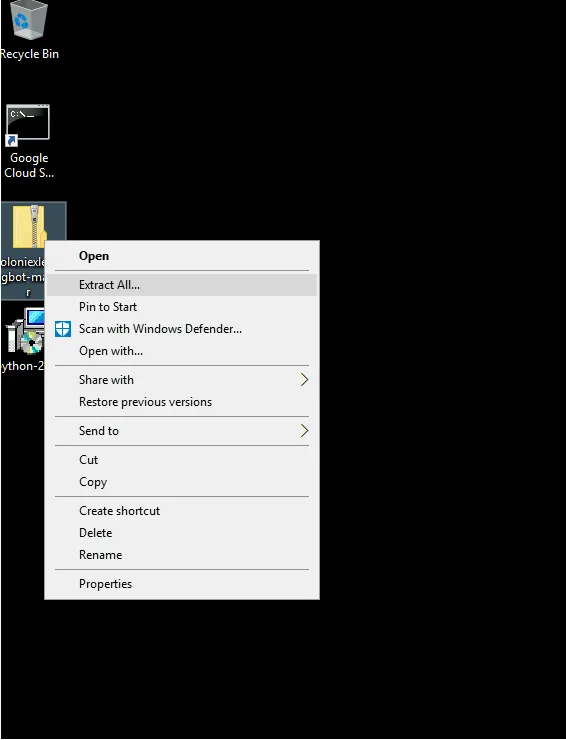Select the Google Cloud SDK shortcut icon

click(x=28, y=125)
